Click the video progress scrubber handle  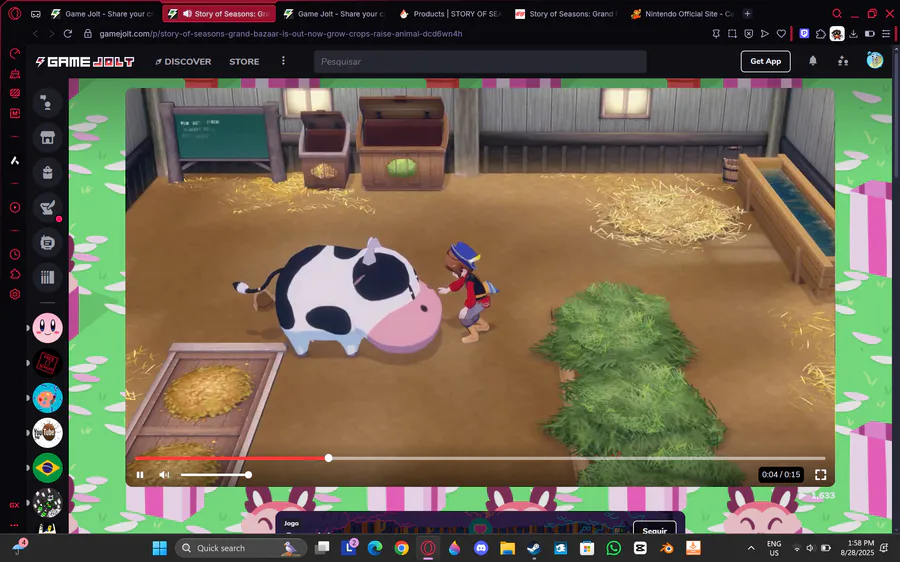[x=328, y=458]
